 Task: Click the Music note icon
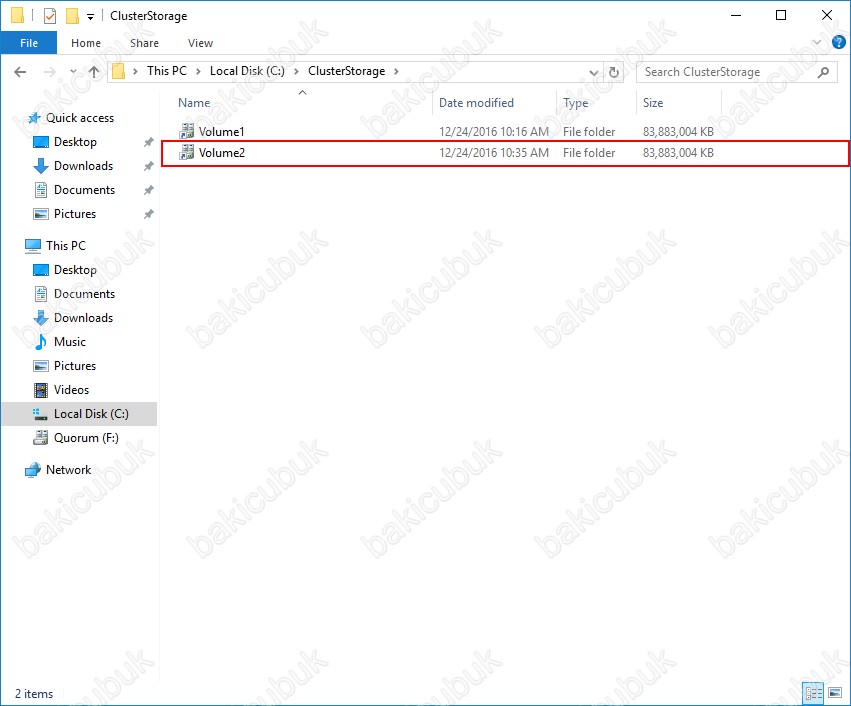point(41,342)
